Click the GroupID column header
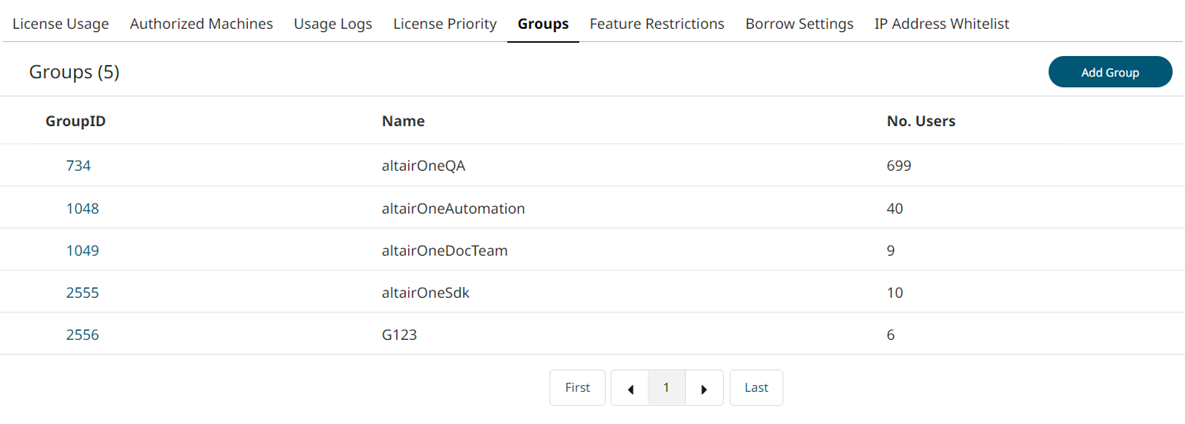This screenshot has width=1185, height=424. pos(76,121)
